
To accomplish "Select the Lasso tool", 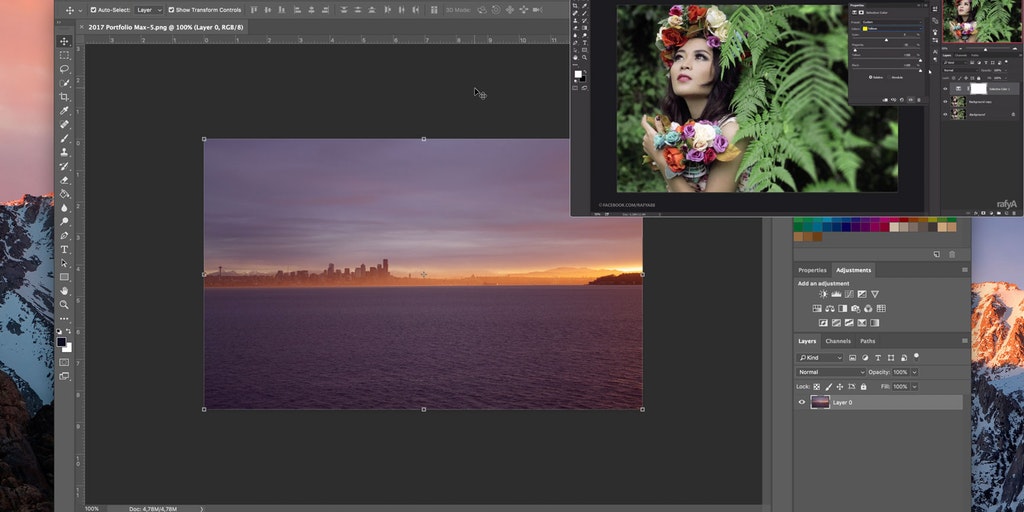I will (64, 69).
